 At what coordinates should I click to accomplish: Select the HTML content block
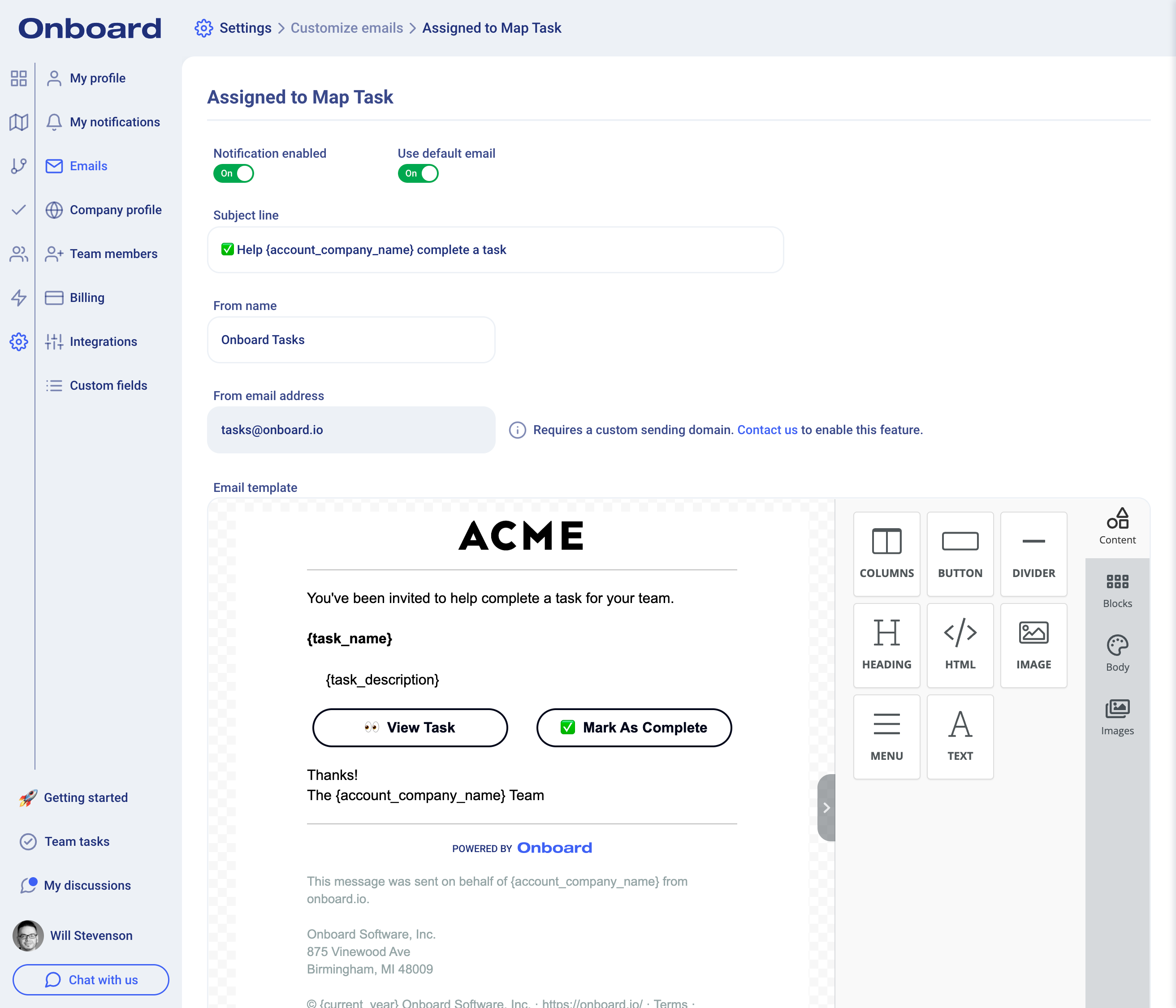coord(960,645)
